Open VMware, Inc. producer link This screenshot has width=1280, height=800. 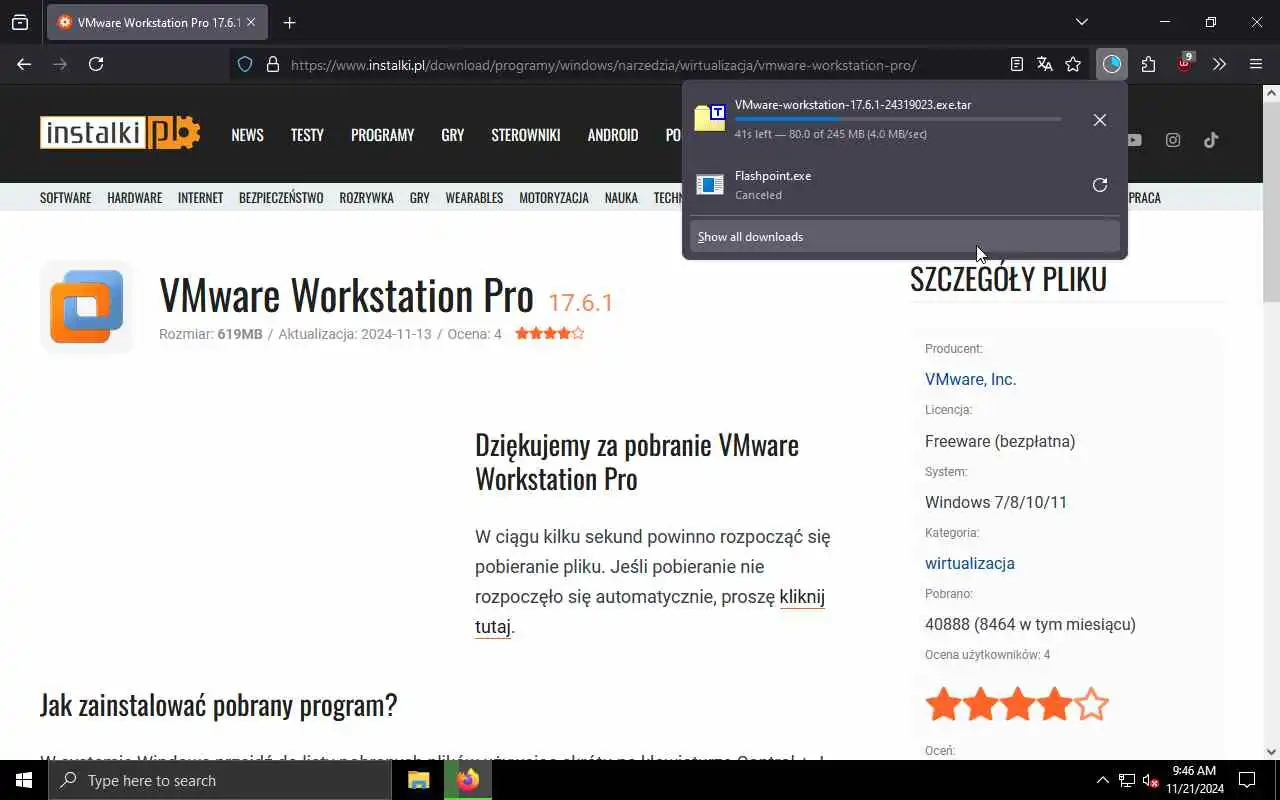(x=970, y=379)
